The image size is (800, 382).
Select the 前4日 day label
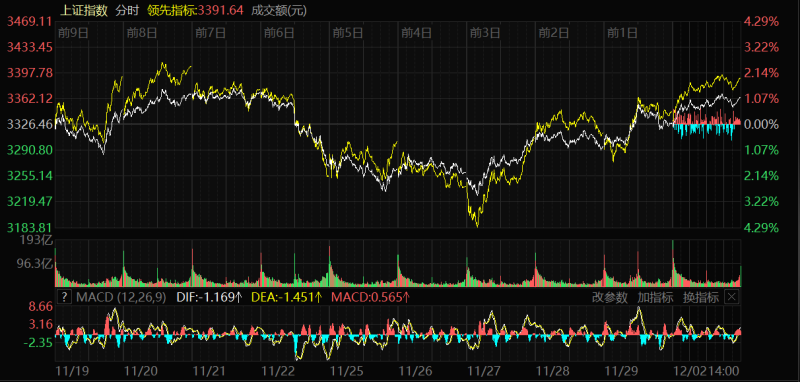(x=416, y=33)
